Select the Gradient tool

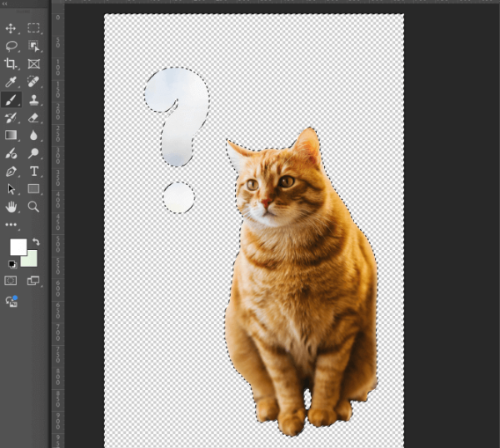click(11, 135)
